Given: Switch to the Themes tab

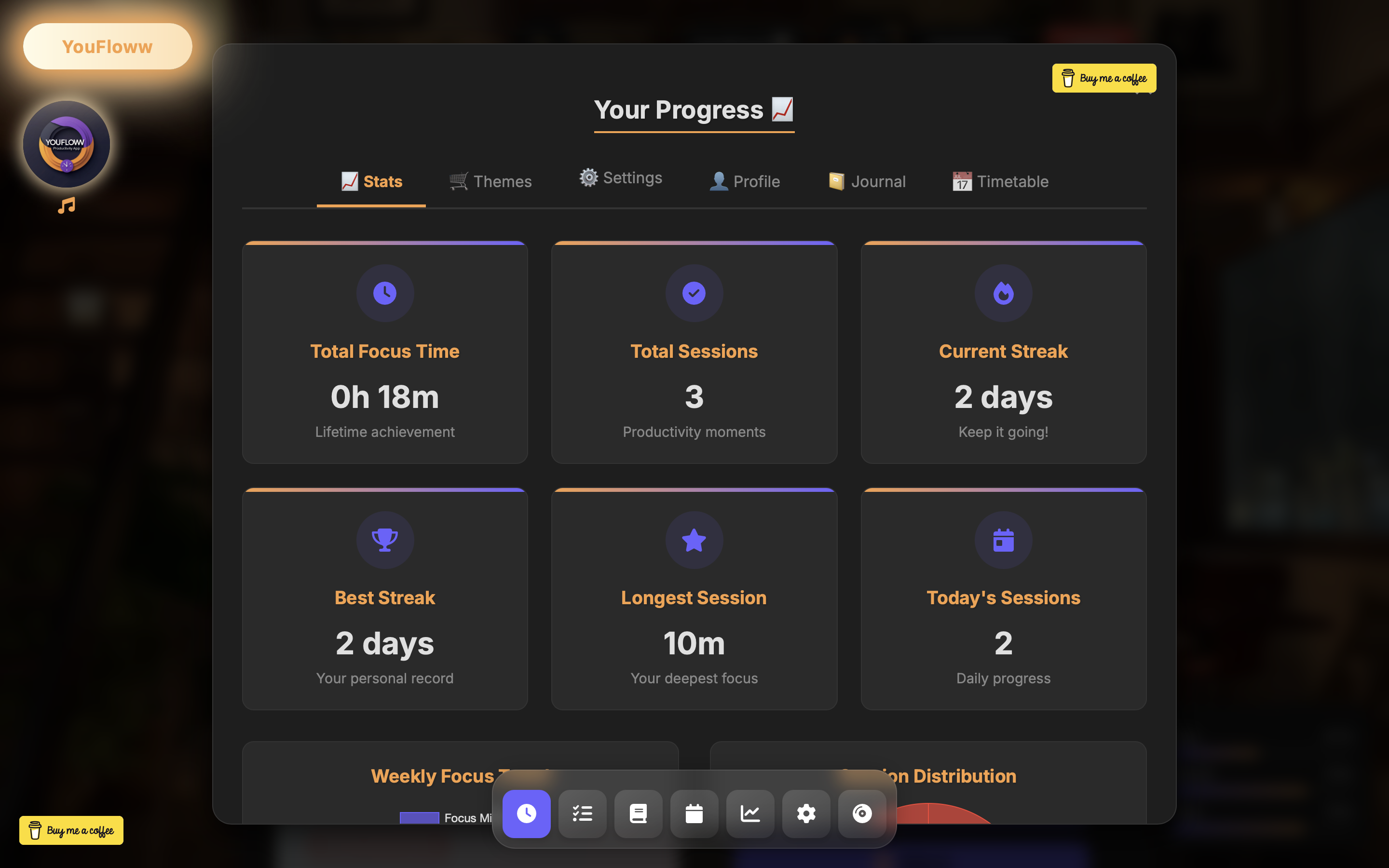Looking at the screenshot, I should 490,181.
